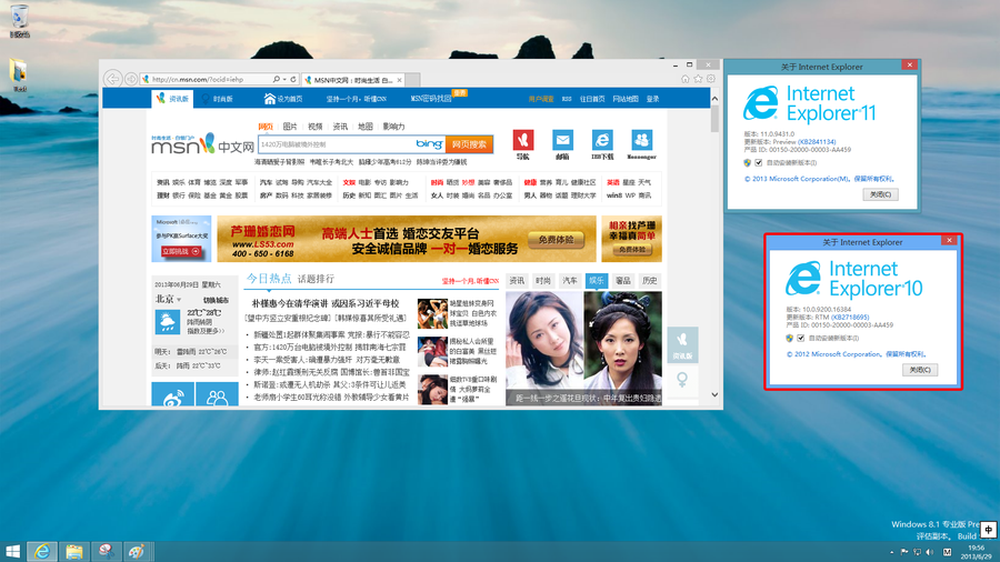Open File Explorer from taskbar
This screenshot has width=1000, height=562.
tap(74, 551)
